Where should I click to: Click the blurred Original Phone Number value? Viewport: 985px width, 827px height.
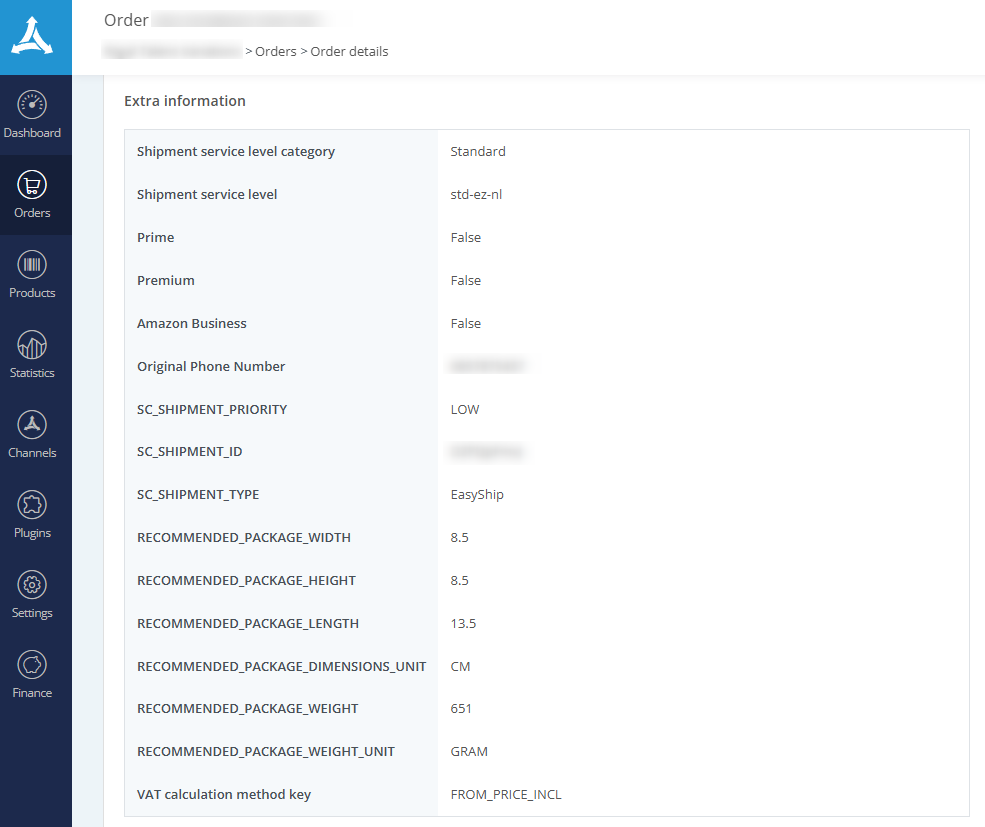point(487,365)
